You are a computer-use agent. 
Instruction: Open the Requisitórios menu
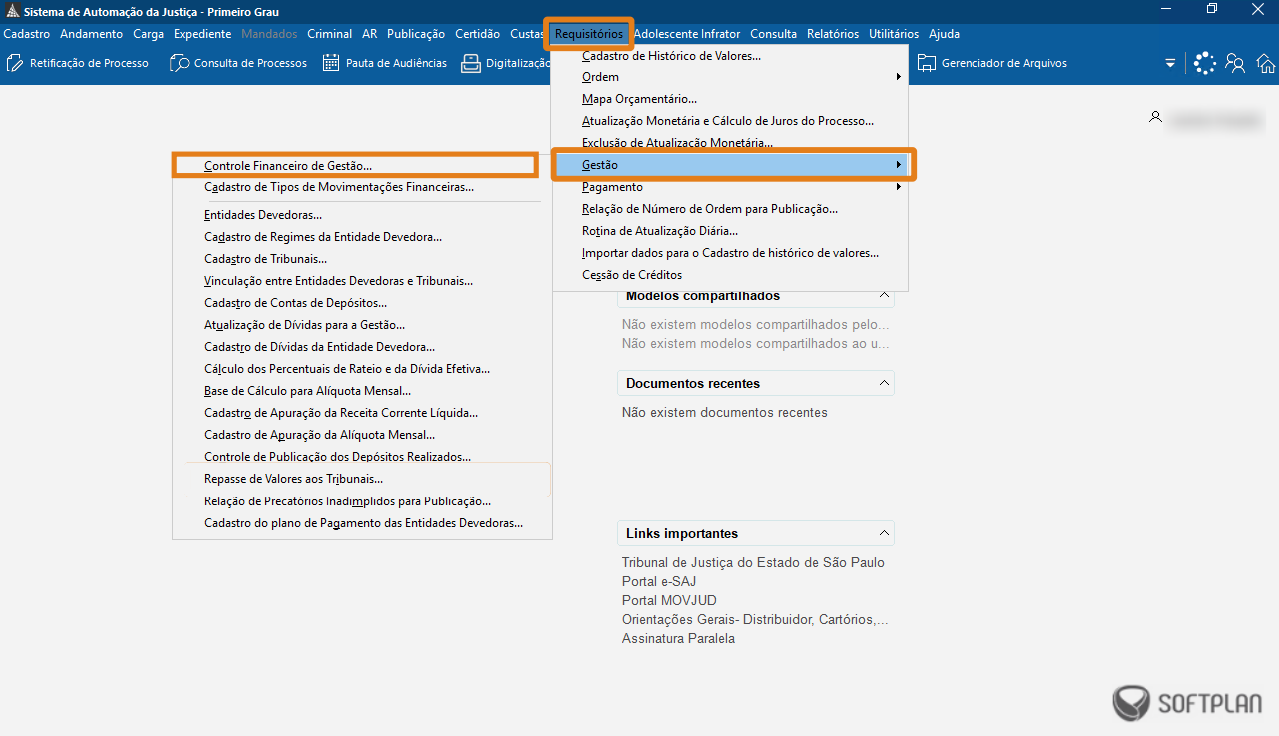[589, 34]
